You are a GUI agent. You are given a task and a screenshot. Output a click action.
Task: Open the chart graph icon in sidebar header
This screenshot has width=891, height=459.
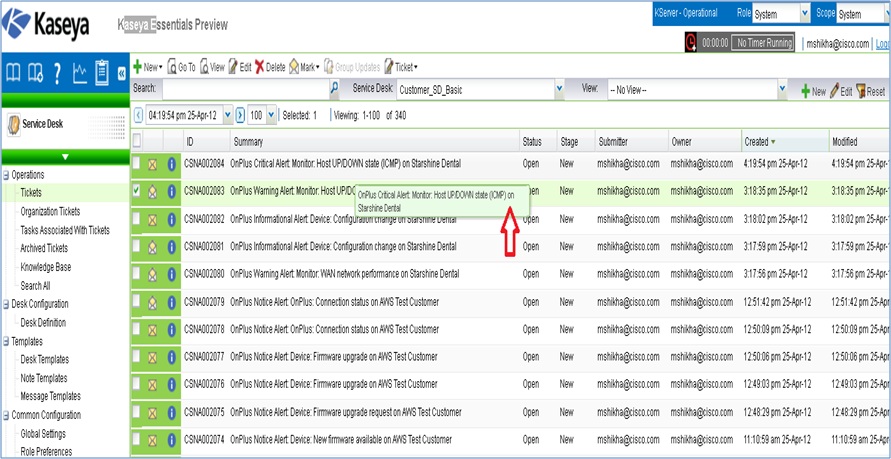coord(80,73)
